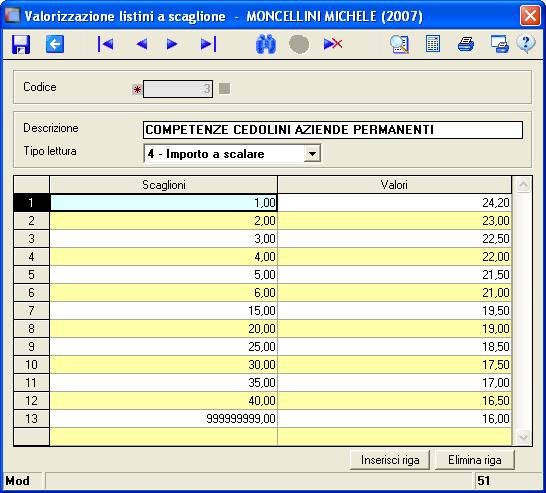This screenshot has height=493, width=546.
Task: Click the arrow with red X icon
Action: [333, 44]
